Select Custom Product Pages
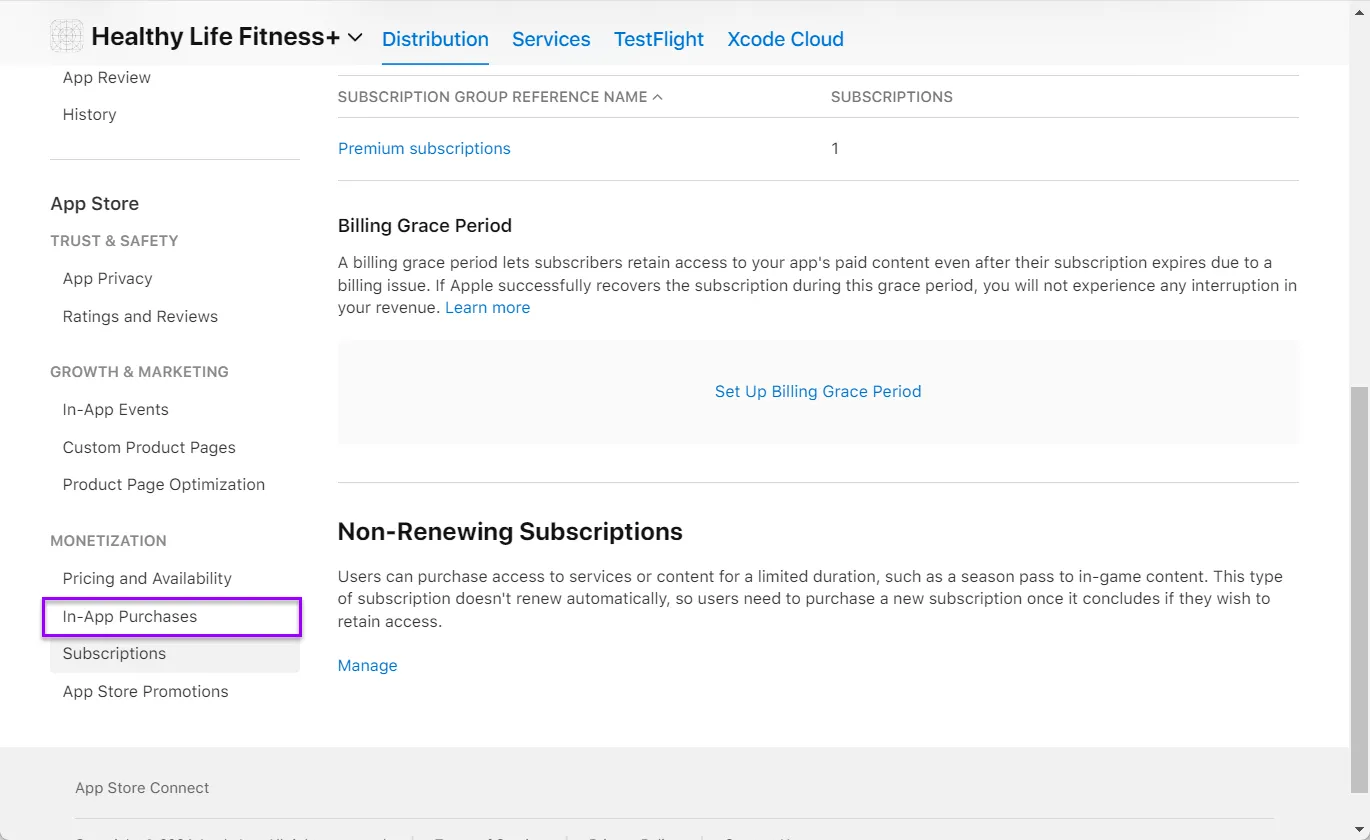The height and width of the screenshot is (840, 1370). click(x=149, y=448)
